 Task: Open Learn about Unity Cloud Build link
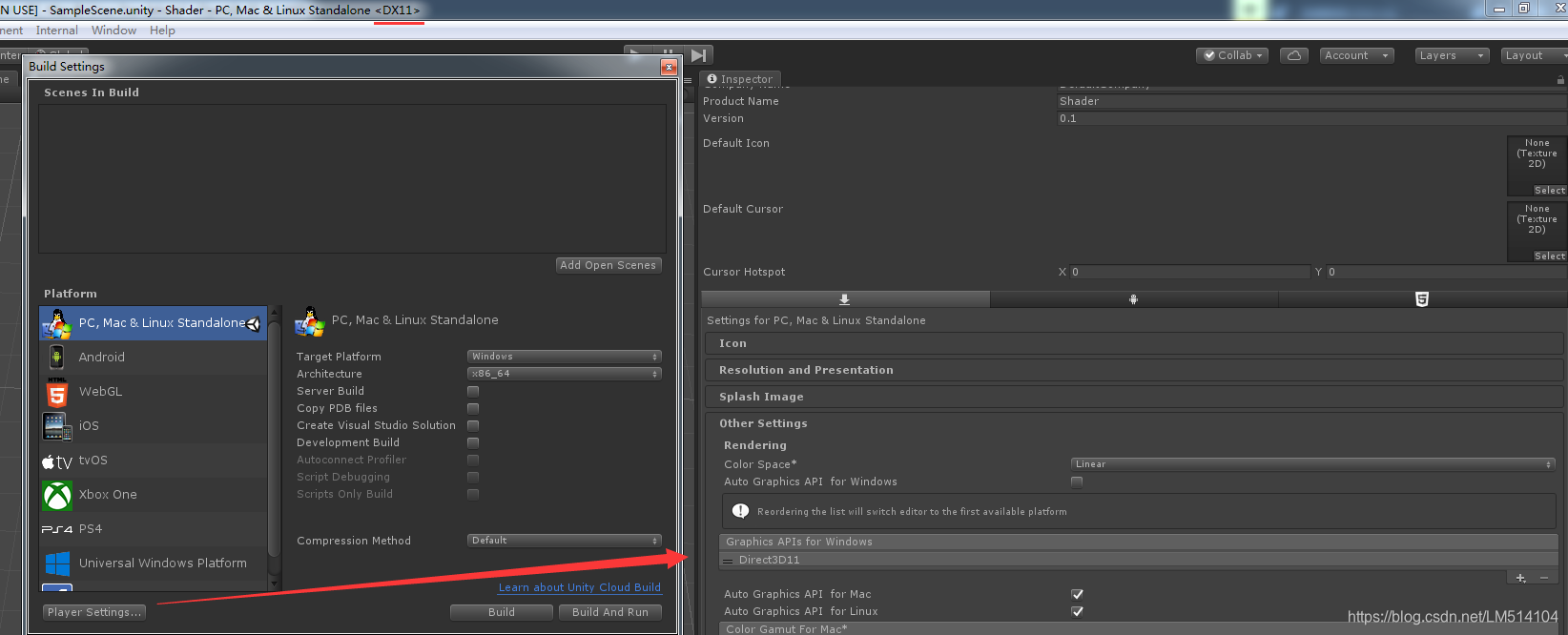[x=580, y=587]
